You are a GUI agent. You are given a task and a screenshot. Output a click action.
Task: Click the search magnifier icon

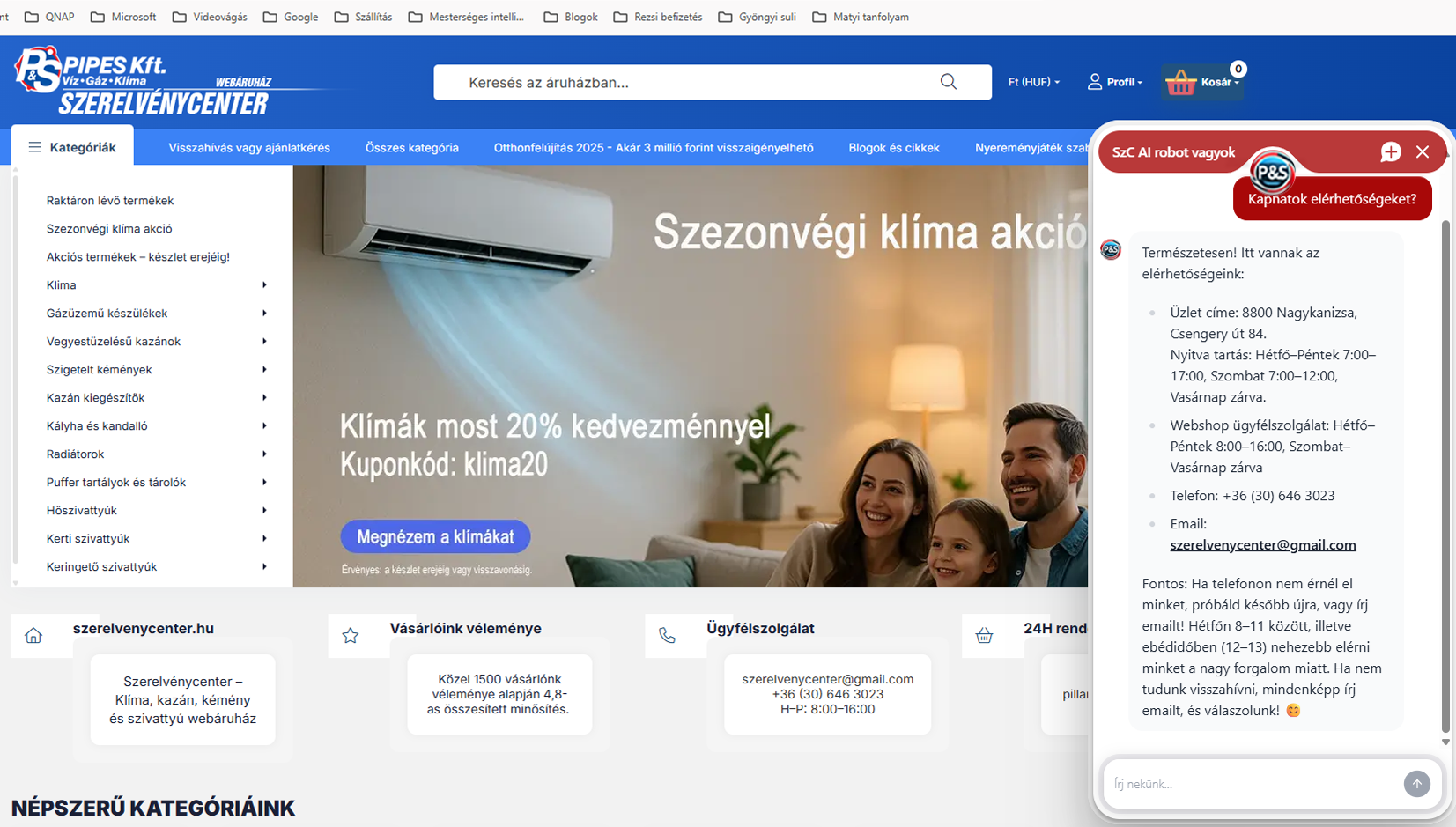[x=948, y=82]
